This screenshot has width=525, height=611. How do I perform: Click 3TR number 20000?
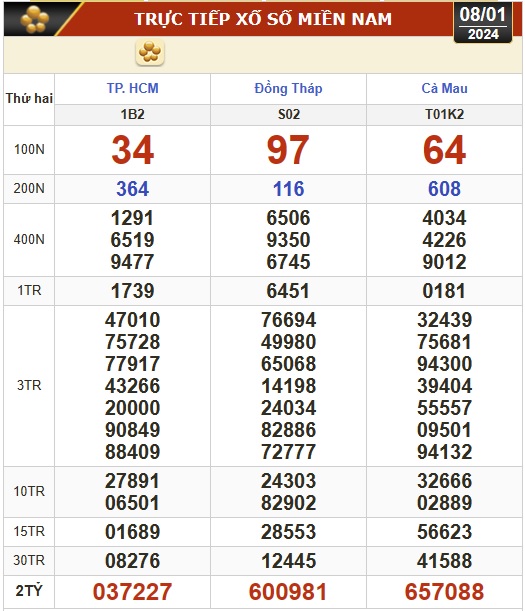(x=133, y=408)
